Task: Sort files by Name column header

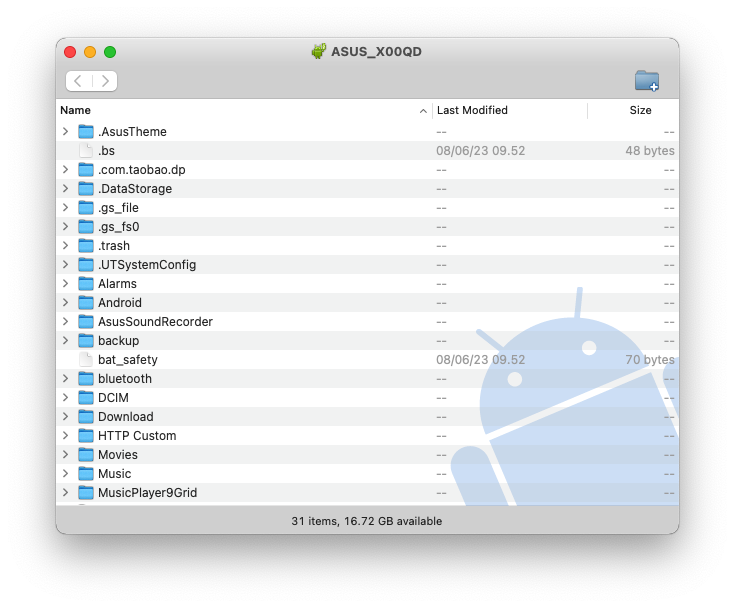Action: [76, 111]
